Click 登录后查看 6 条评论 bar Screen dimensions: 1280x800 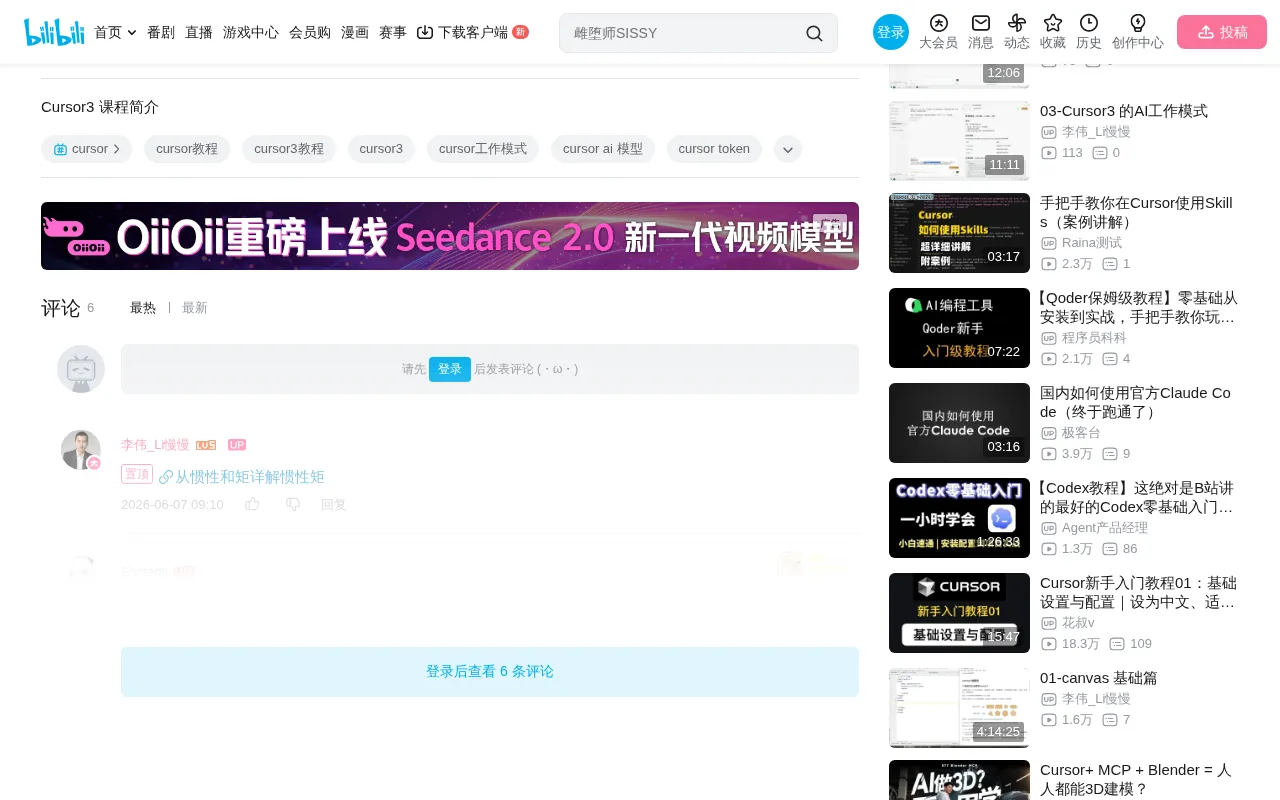(490, 672)
